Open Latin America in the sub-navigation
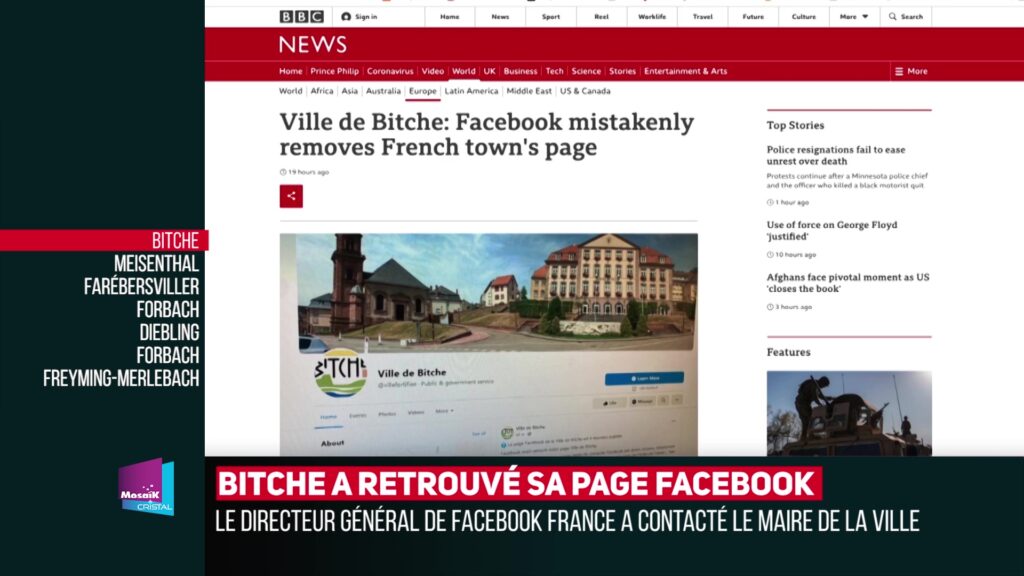This screenshot has height=576, width=1024. point(472,91)
